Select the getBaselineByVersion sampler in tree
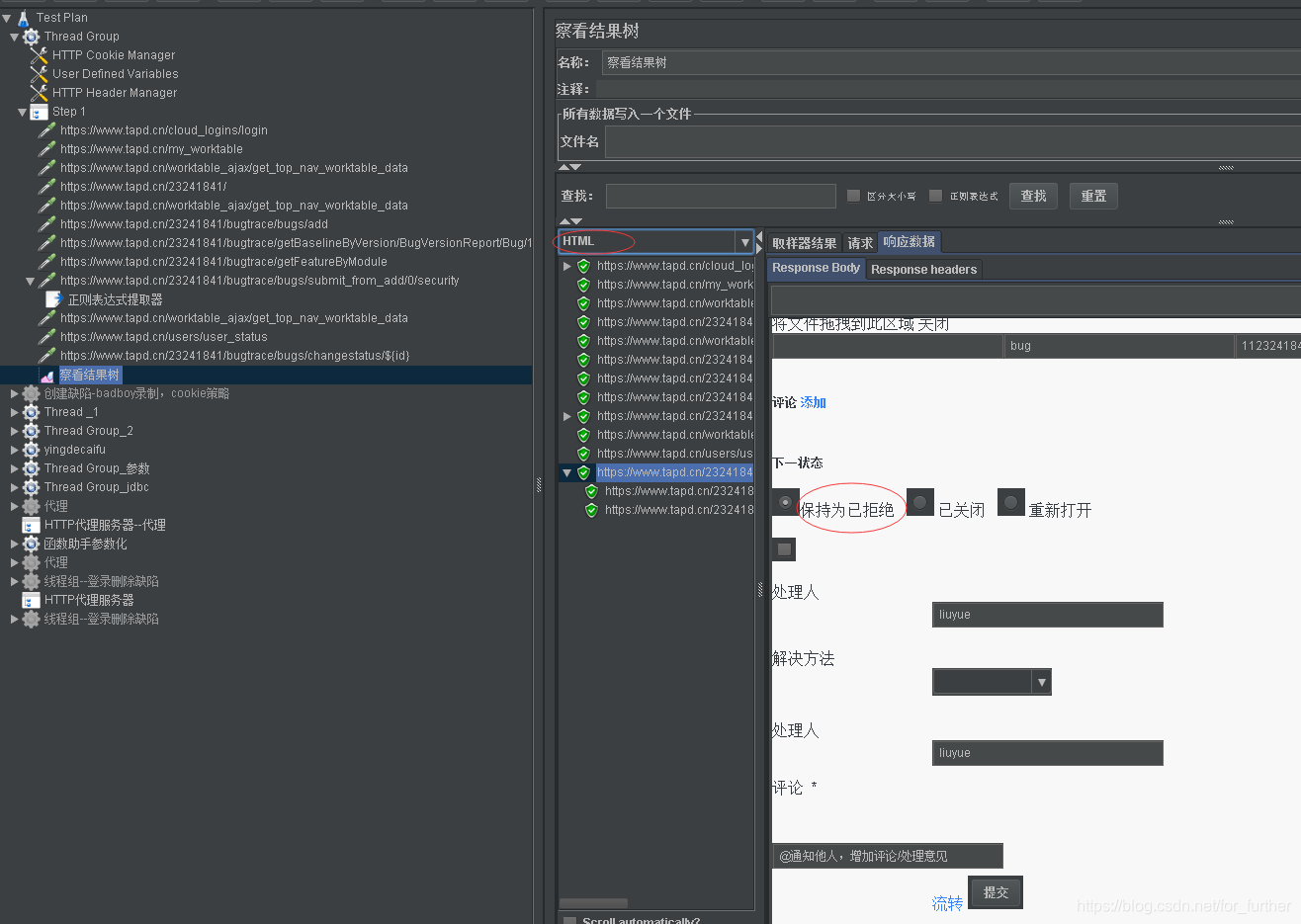Screen dimensions: 1301x924 tap(296, 243)
